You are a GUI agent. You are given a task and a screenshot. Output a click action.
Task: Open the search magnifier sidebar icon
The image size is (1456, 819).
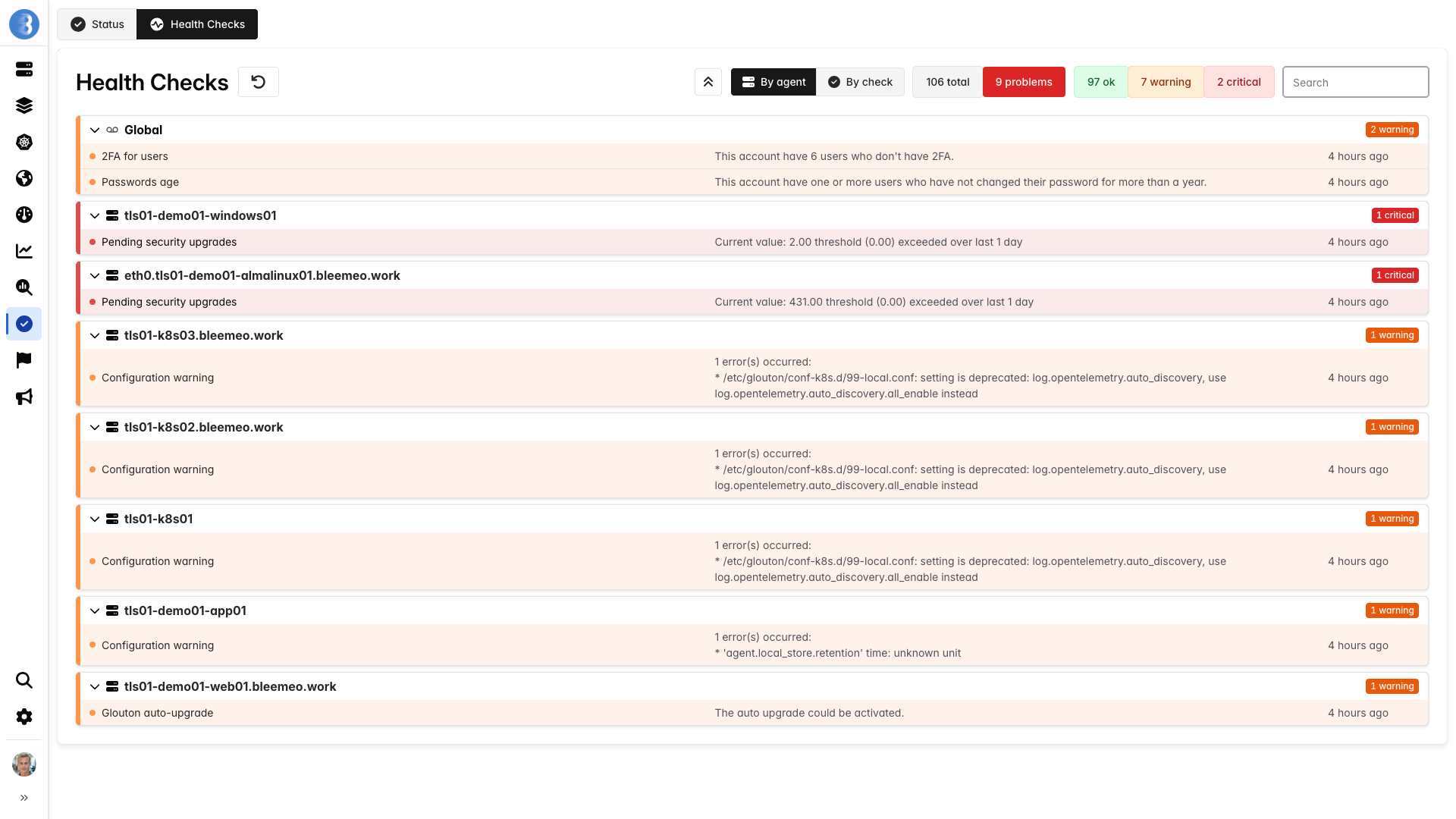[24, 680]
